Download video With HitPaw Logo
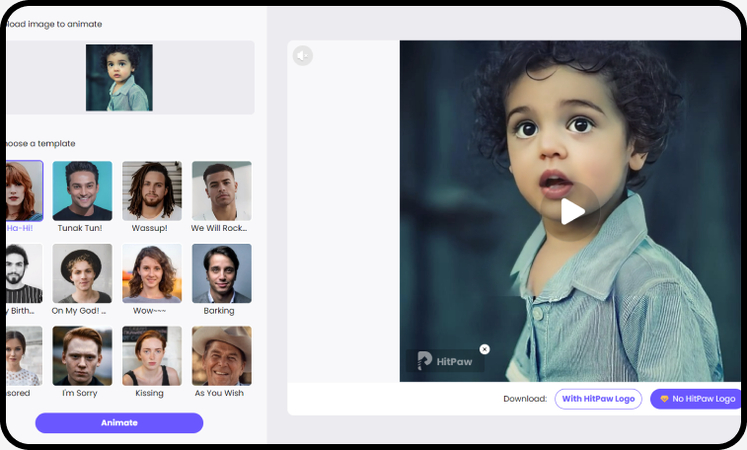The image size is (747, 450). (598, 399)
